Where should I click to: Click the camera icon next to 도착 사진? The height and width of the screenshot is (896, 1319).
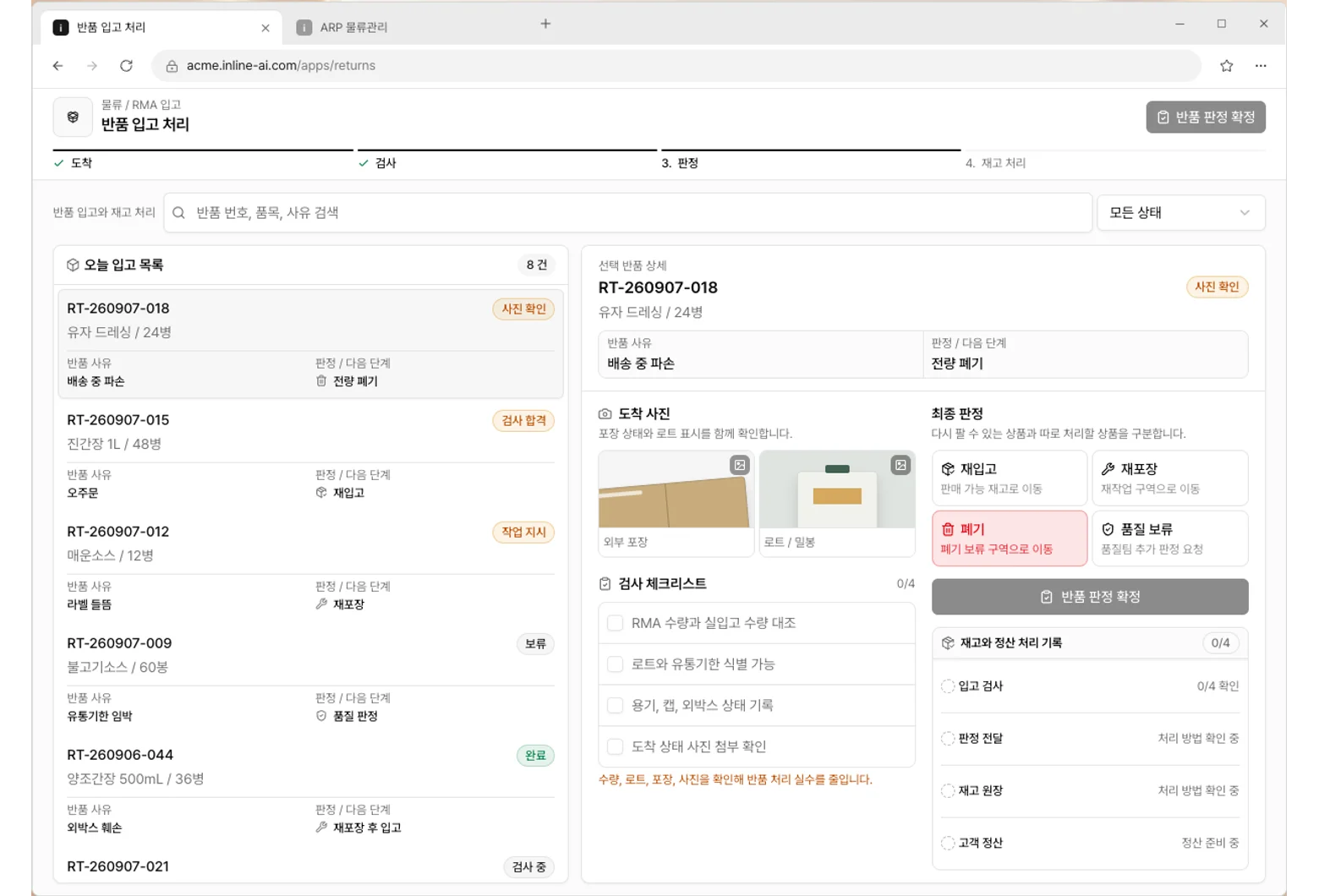coord(605,414)
